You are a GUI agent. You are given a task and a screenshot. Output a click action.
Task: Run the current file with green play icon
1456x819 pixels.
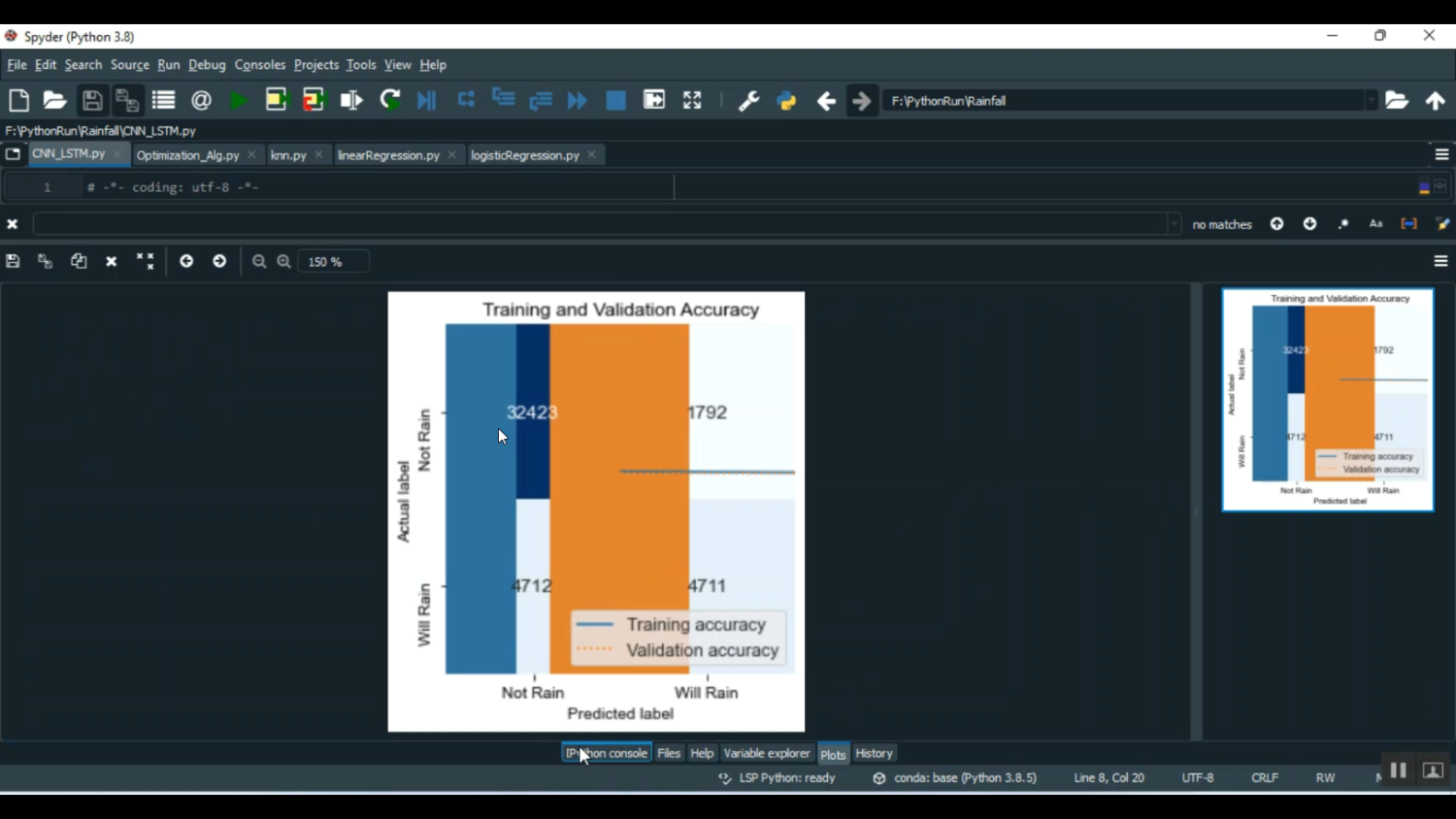coord(238,101)
